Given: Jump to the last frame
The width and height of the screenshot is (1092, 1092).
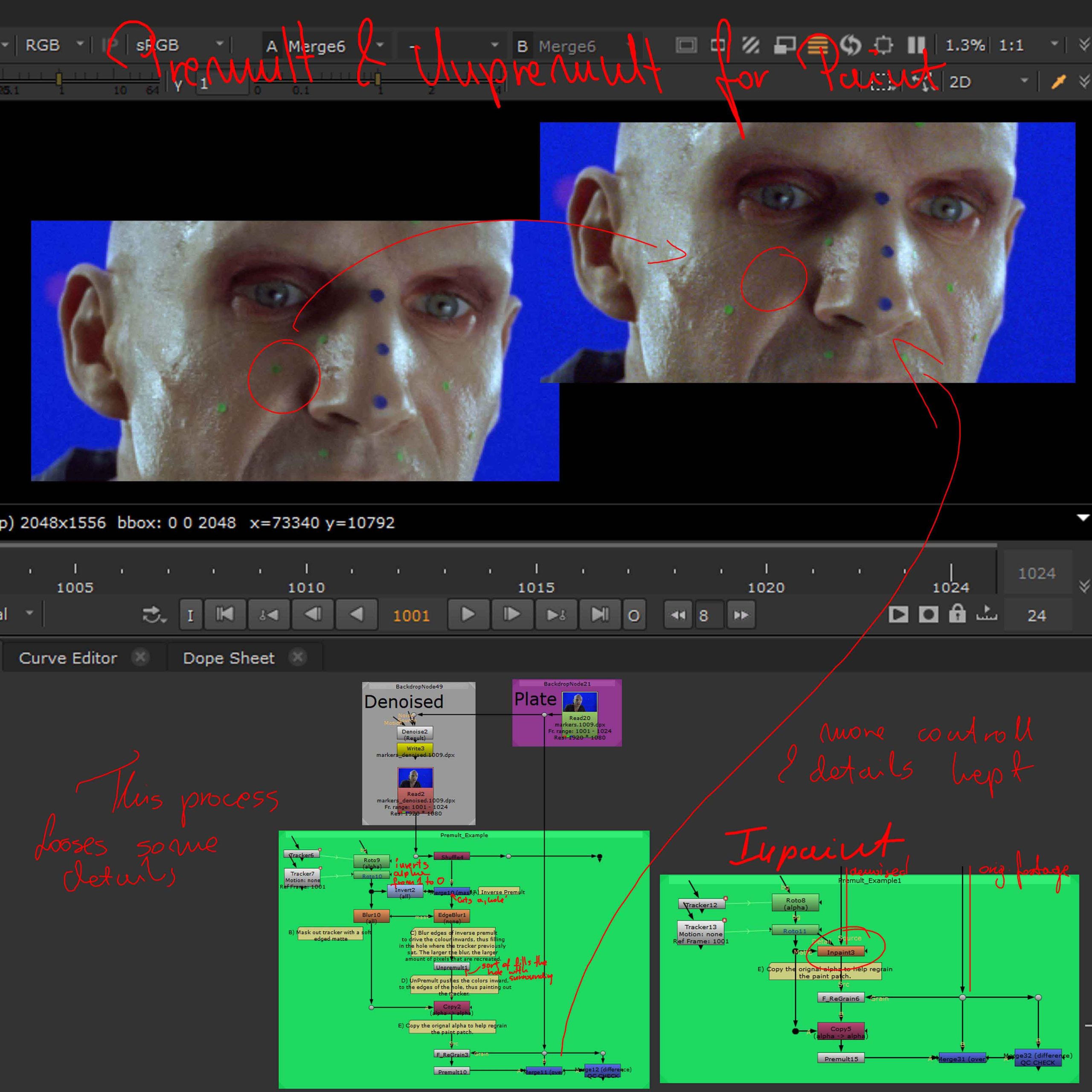Looking at the screenshot, I should [x=600, y=614].
